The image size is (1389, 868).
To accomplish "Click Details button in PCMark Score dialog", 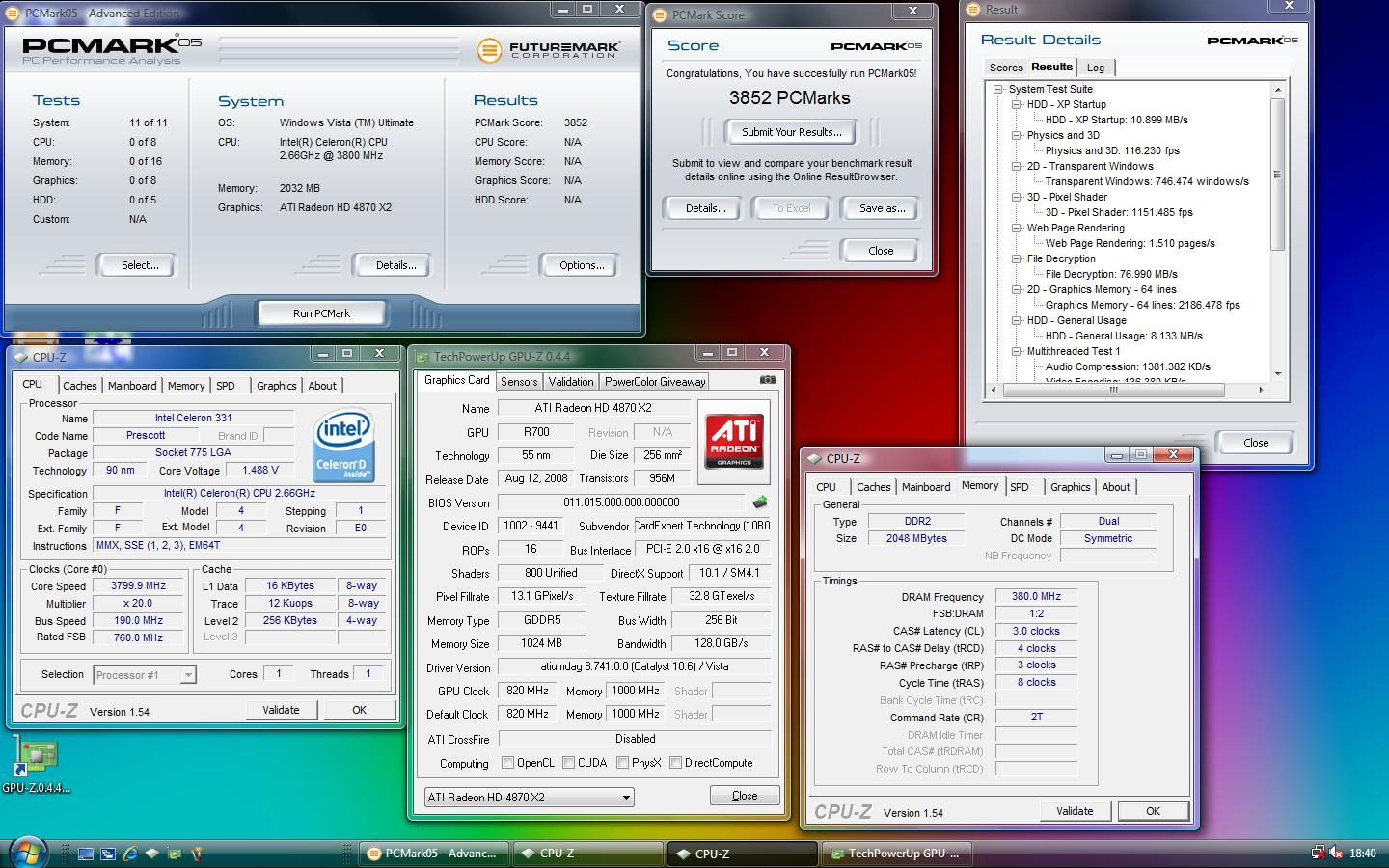I will [705, 208].
